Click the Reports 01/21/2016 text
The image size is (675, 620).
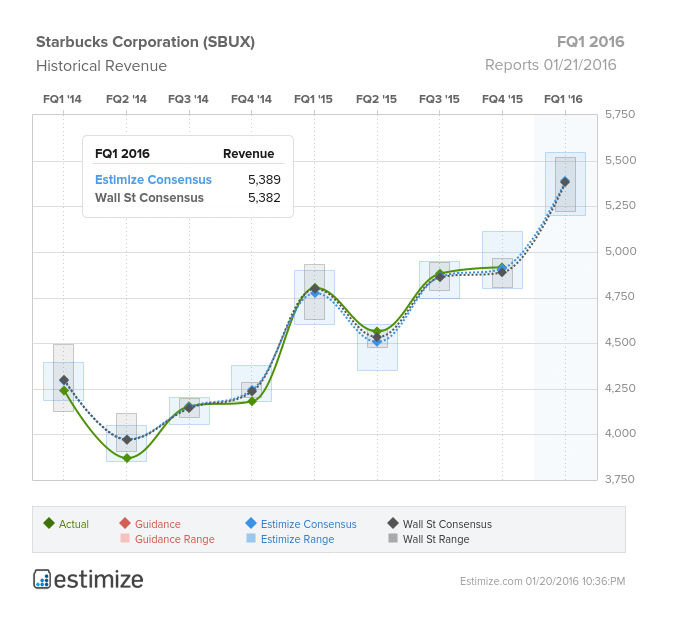[551, 65]
